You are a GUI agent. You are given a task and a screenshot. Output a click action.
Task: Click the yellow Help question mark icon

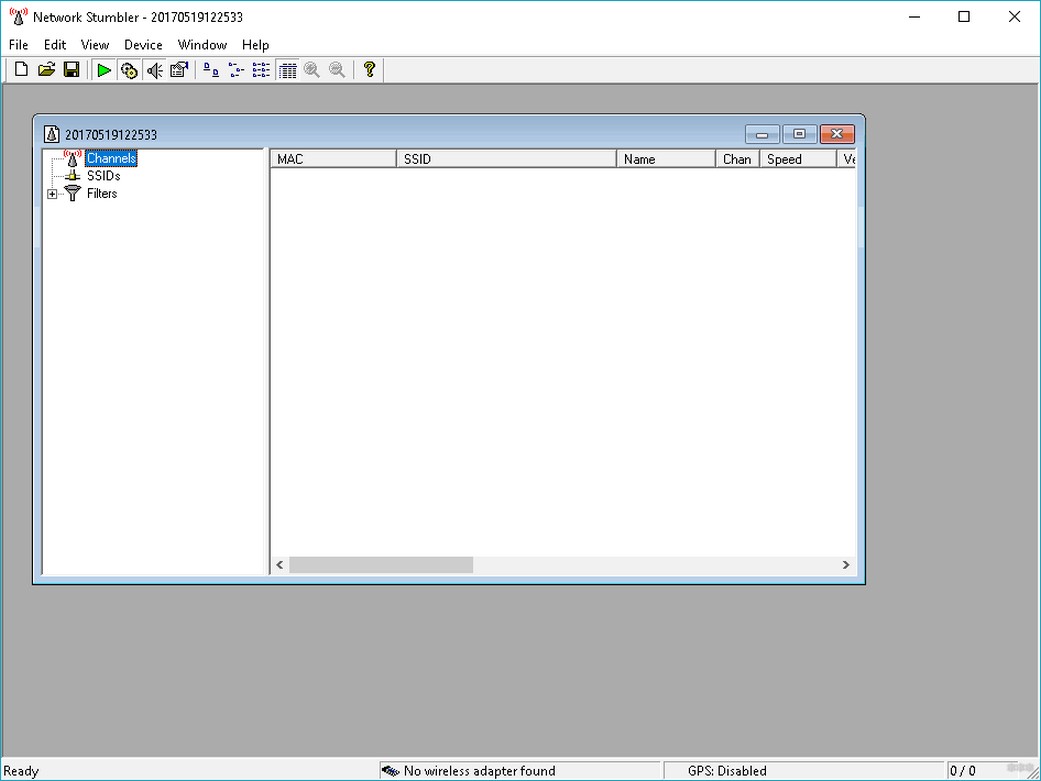tap(370, 70)
